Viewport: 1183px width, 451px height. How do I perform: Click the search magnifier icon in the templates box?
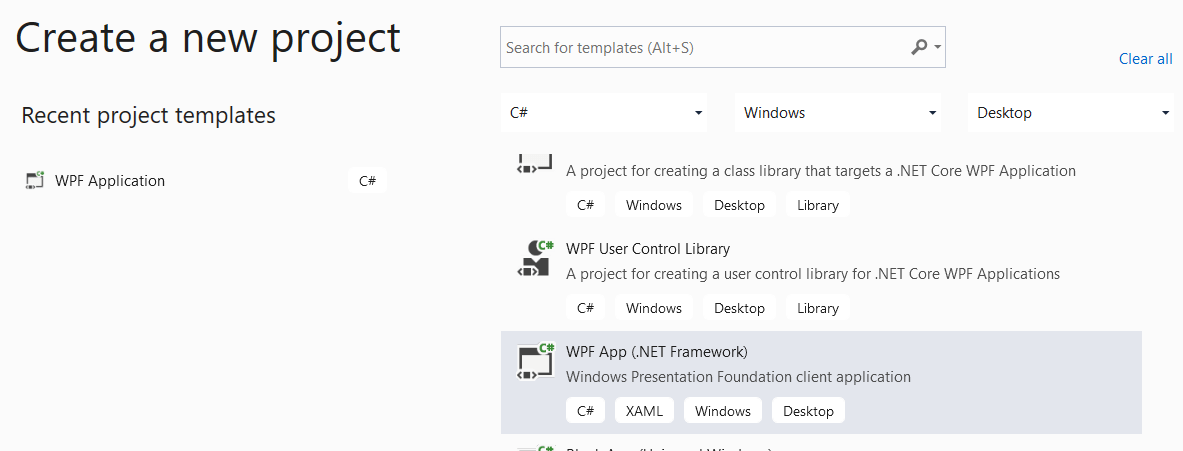[919, 48]
